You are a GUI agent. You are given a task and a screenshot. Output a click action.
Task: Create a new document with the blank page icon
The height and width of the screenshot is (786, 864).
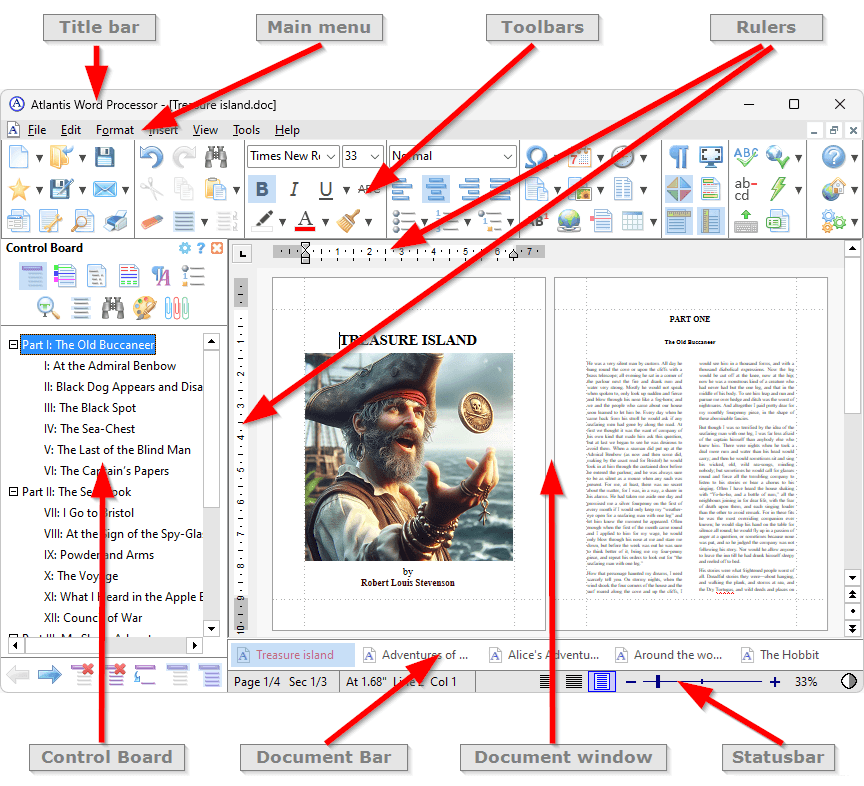[19, 157]
